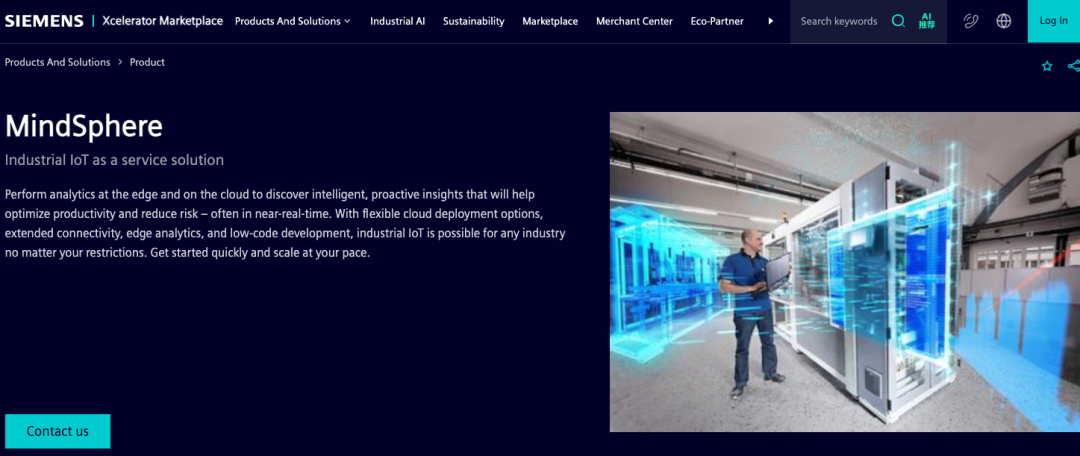Open the Xcelerator Marketplace home link
This screenshot has width=1080, height=456.
click(x=163, y=21)
